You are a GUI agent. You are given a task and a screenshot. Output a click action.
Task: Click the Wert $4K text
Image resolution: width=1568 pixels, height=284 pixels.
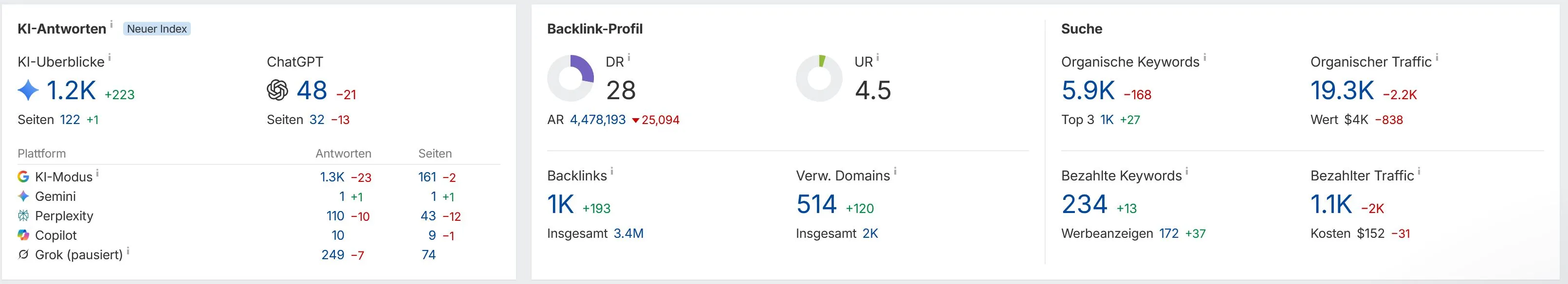coord(1339,120)
